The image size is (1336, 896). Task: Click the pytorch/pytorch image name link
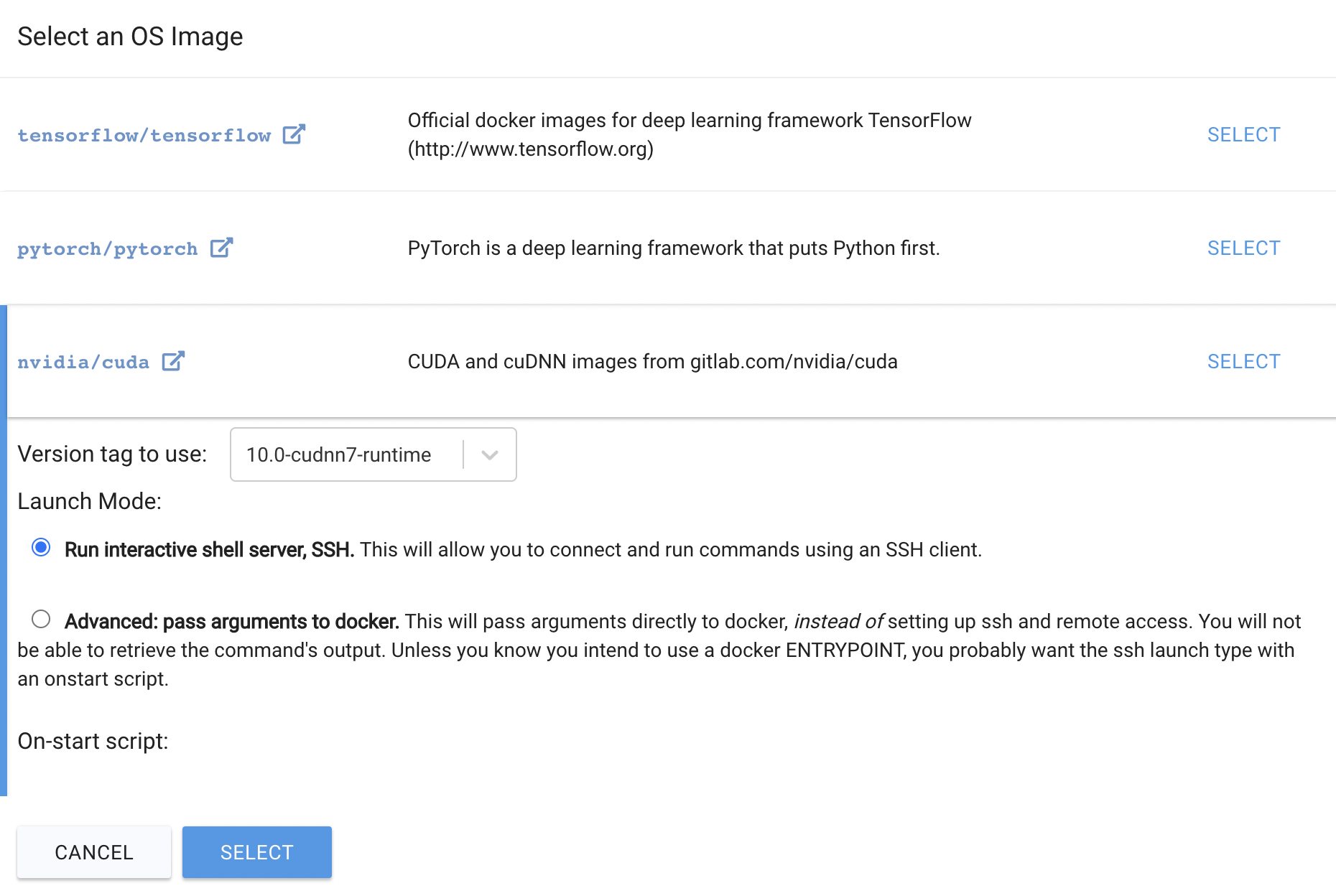tap(108, 248)
